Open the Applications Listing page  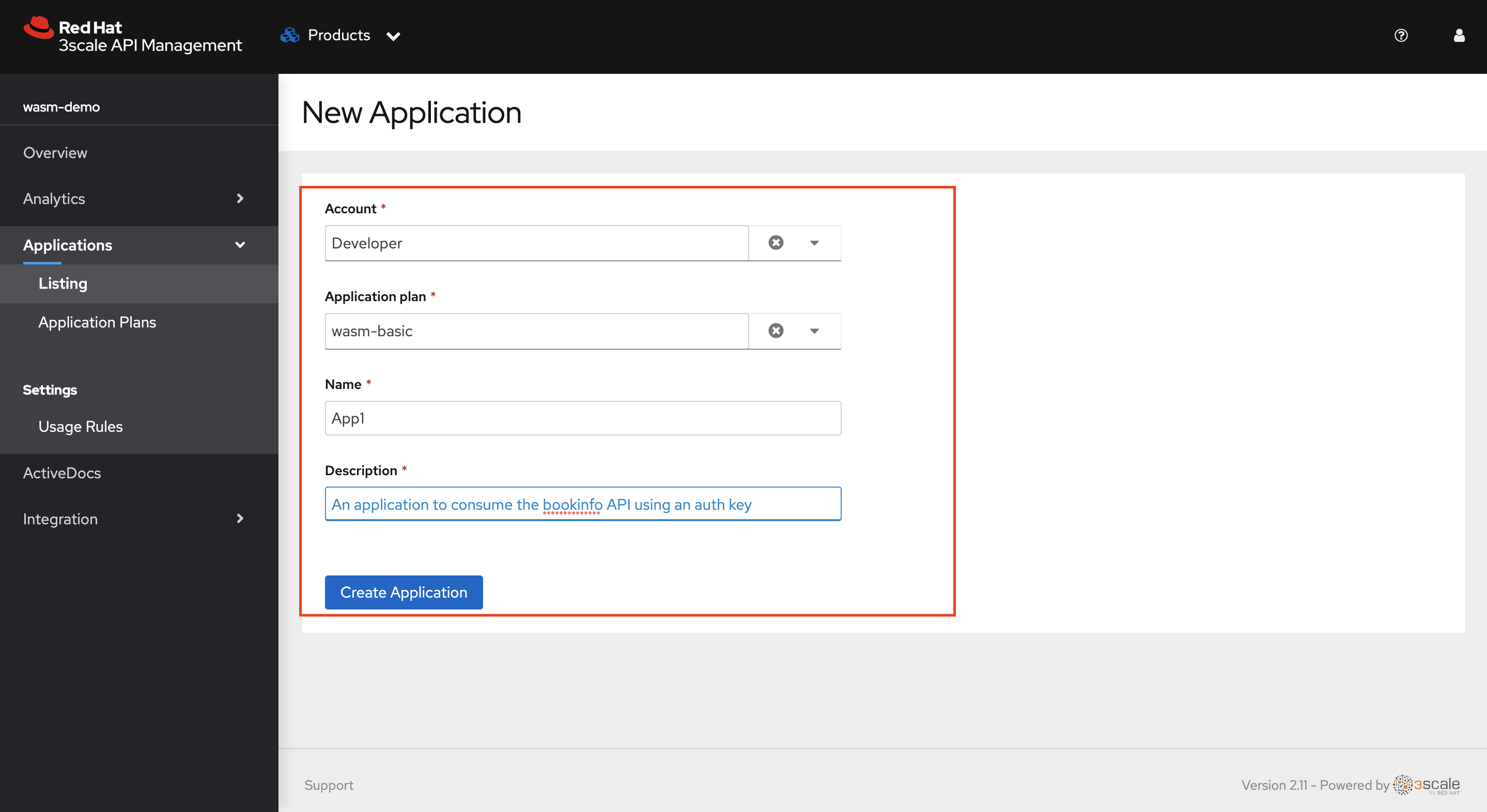click(x=62, y=283)
